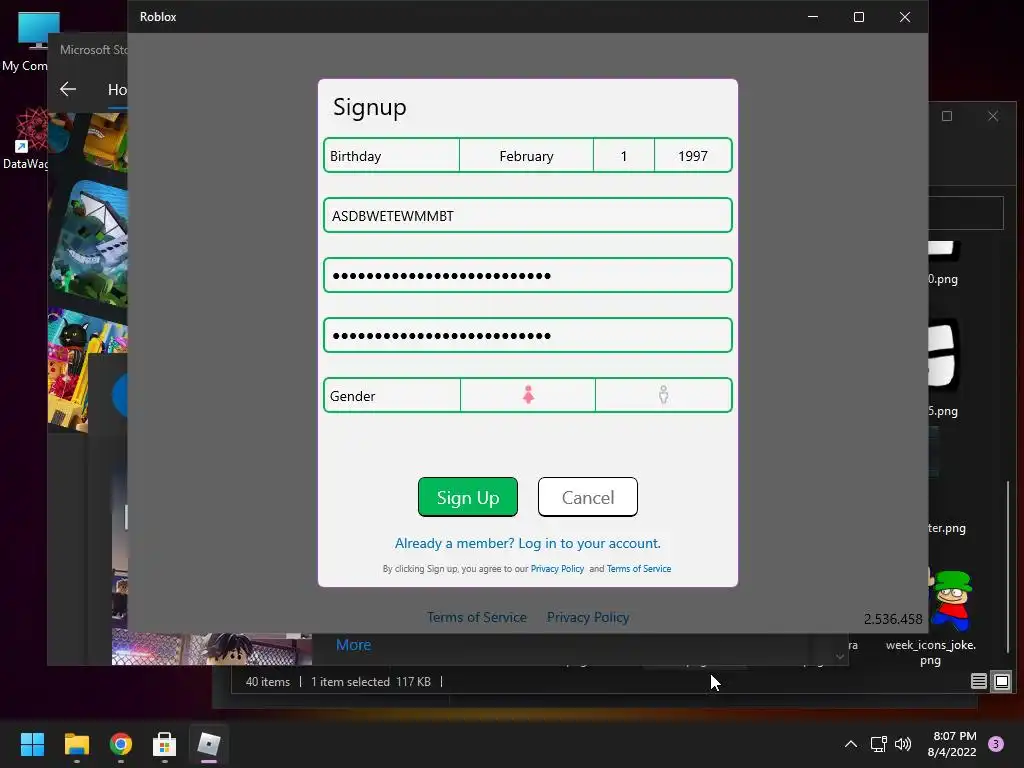The height and width of the screenshot is (768, 1024).
Task: Click the green Sign Up button
Action: (468, 497)
